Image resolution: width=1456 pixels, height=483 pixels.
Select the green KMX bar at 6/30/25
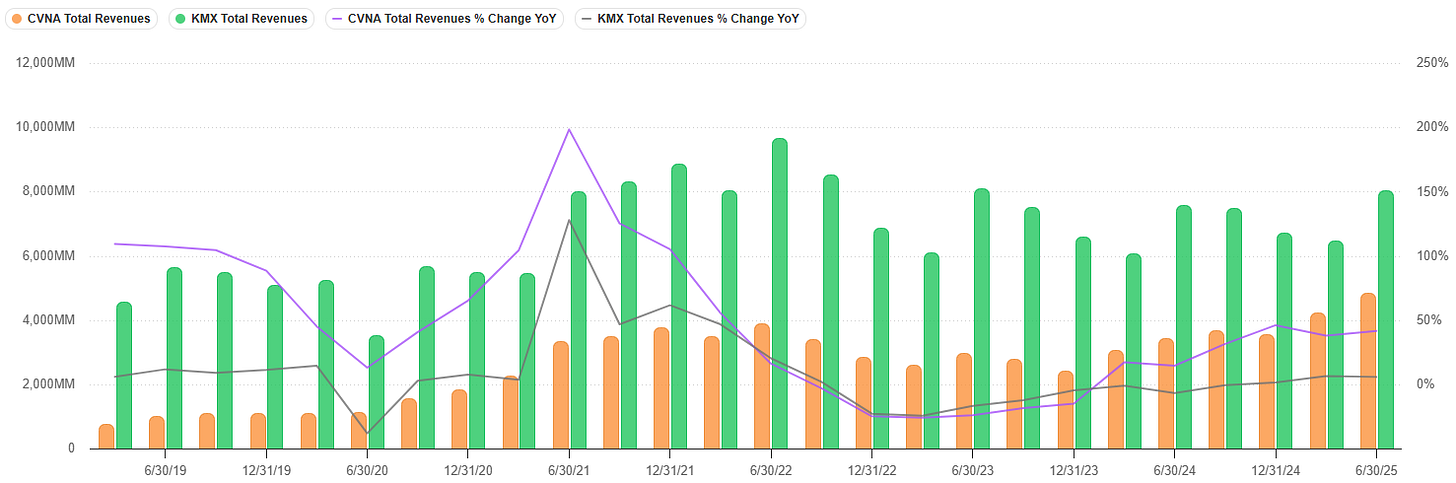(1386, 320)
